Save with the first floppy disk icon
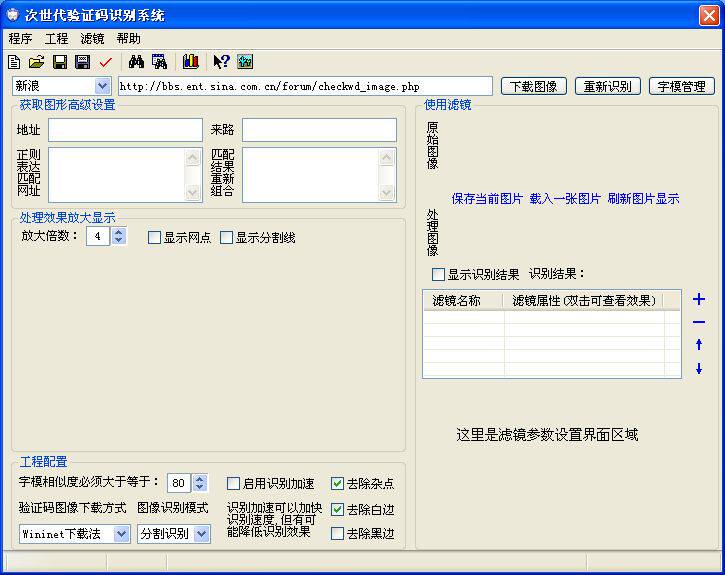The width and height of the screenshot is (725, 575). [x=60, y=61]
